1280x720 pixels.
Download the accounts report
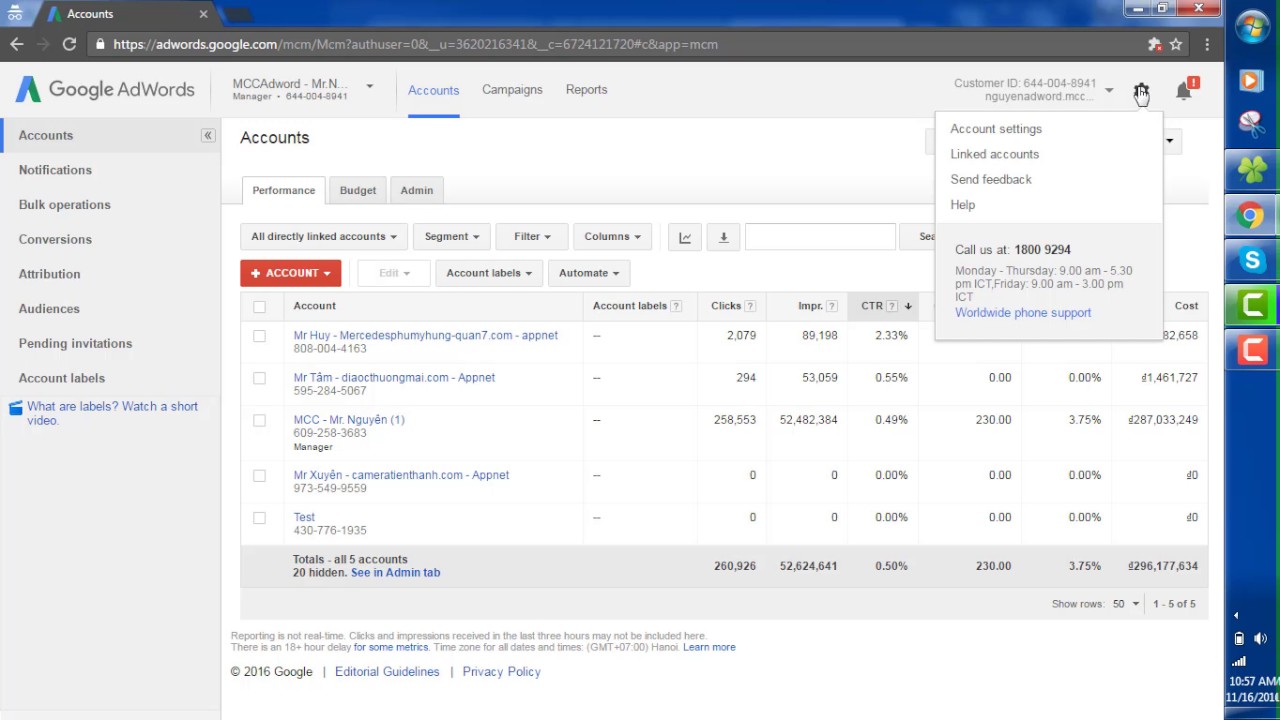click(x=723, y=237)
